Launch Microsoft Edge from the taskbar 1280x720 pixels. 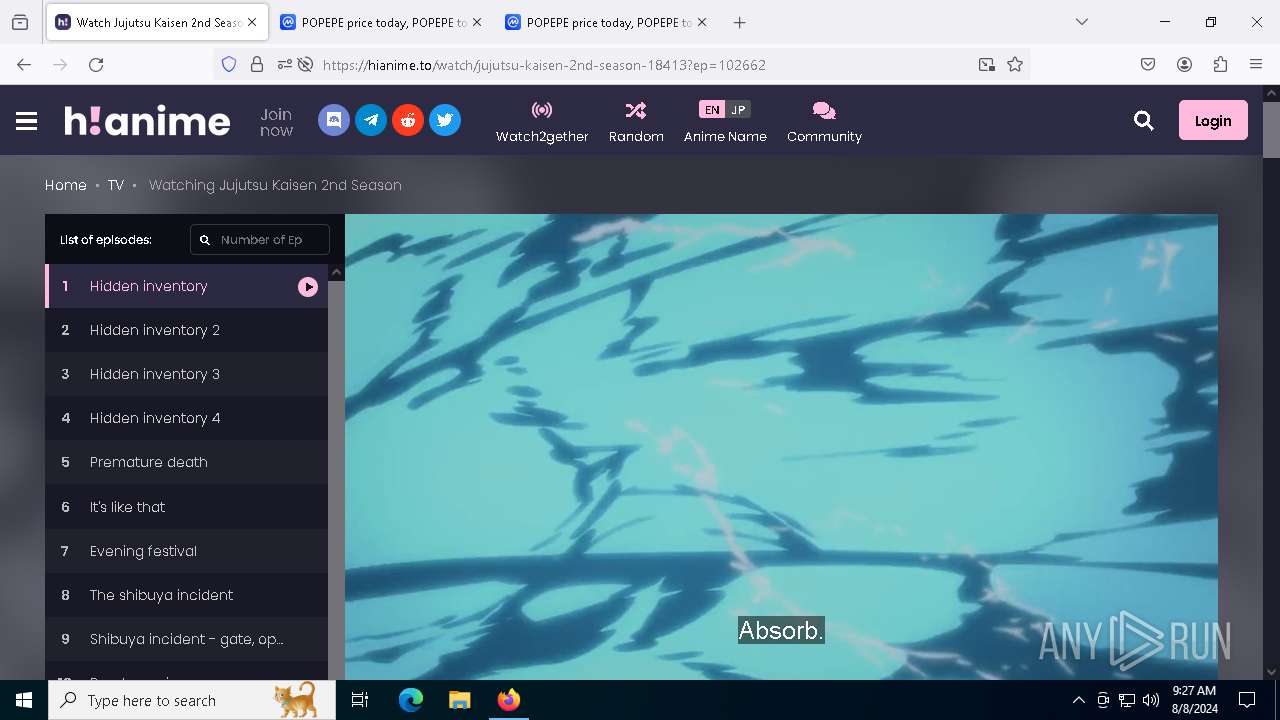pyautogui.click(x=411, y=700)
